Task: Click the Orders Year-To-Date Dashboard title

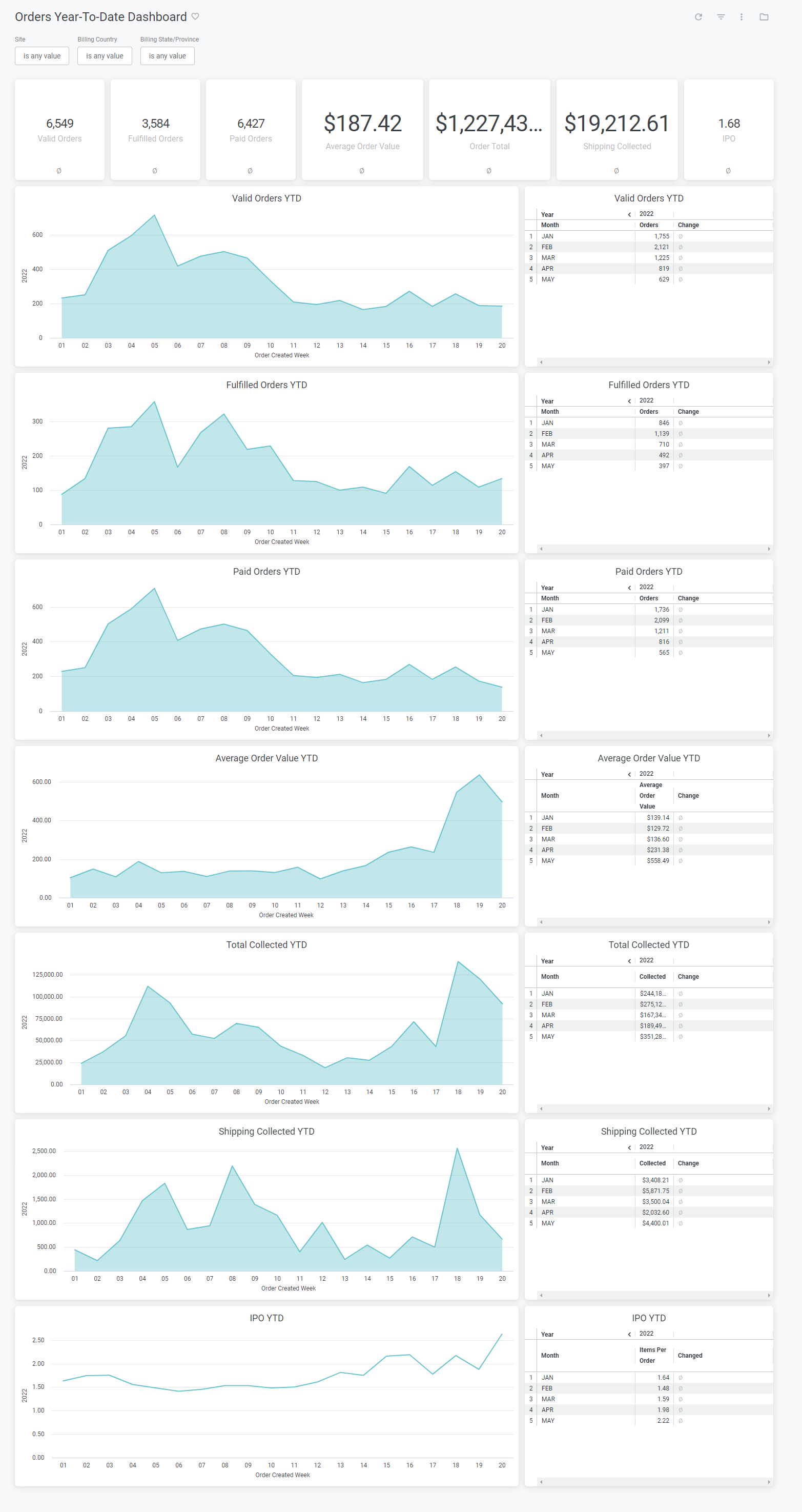Action: [x=101, y=17]
